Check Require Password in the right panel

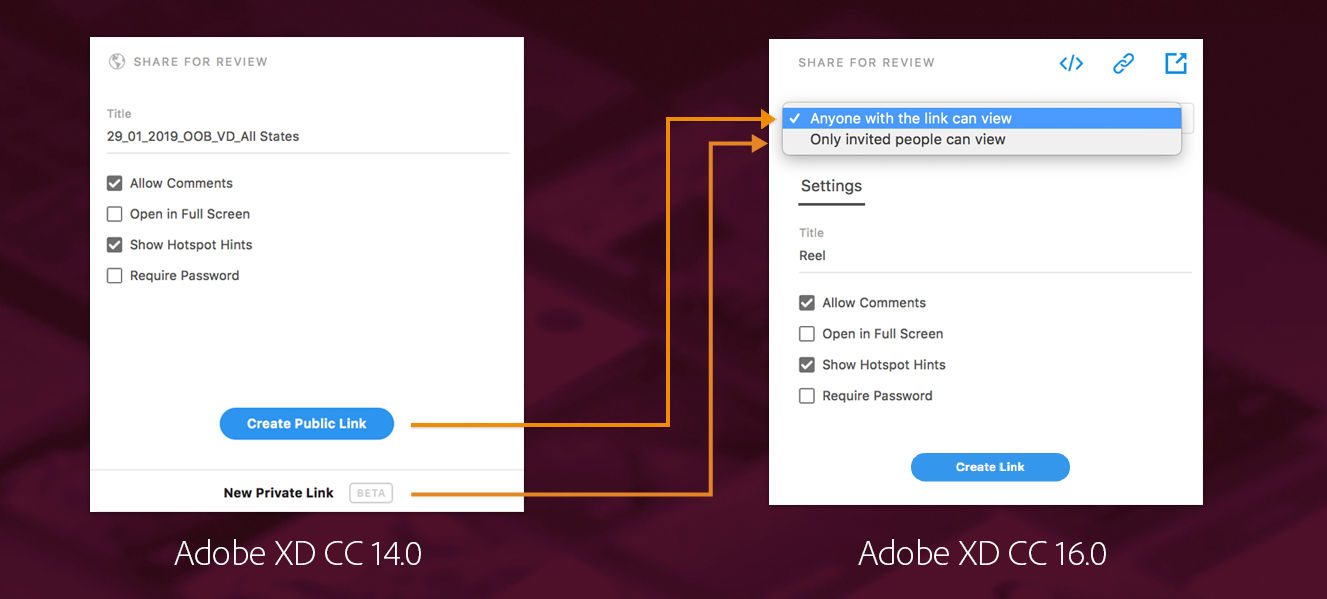[807, 396]
